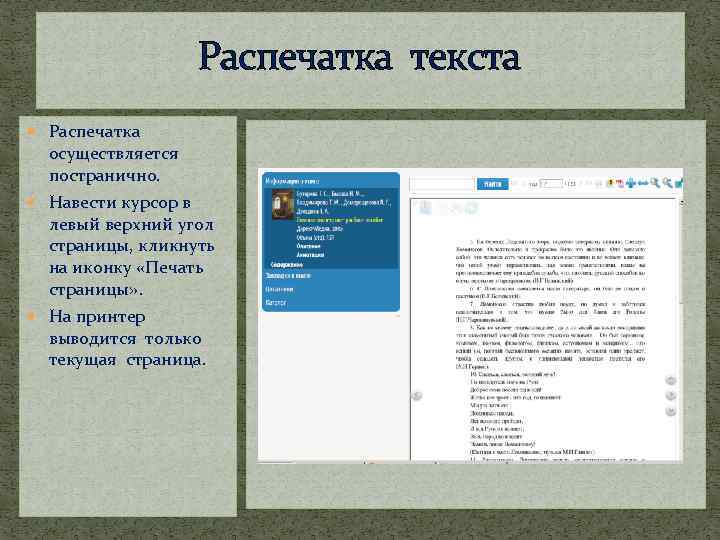Click the «Печать страницы» icon at page's top-left corner
Viewport: 720px width, 540px height.
tap(425, 208)
